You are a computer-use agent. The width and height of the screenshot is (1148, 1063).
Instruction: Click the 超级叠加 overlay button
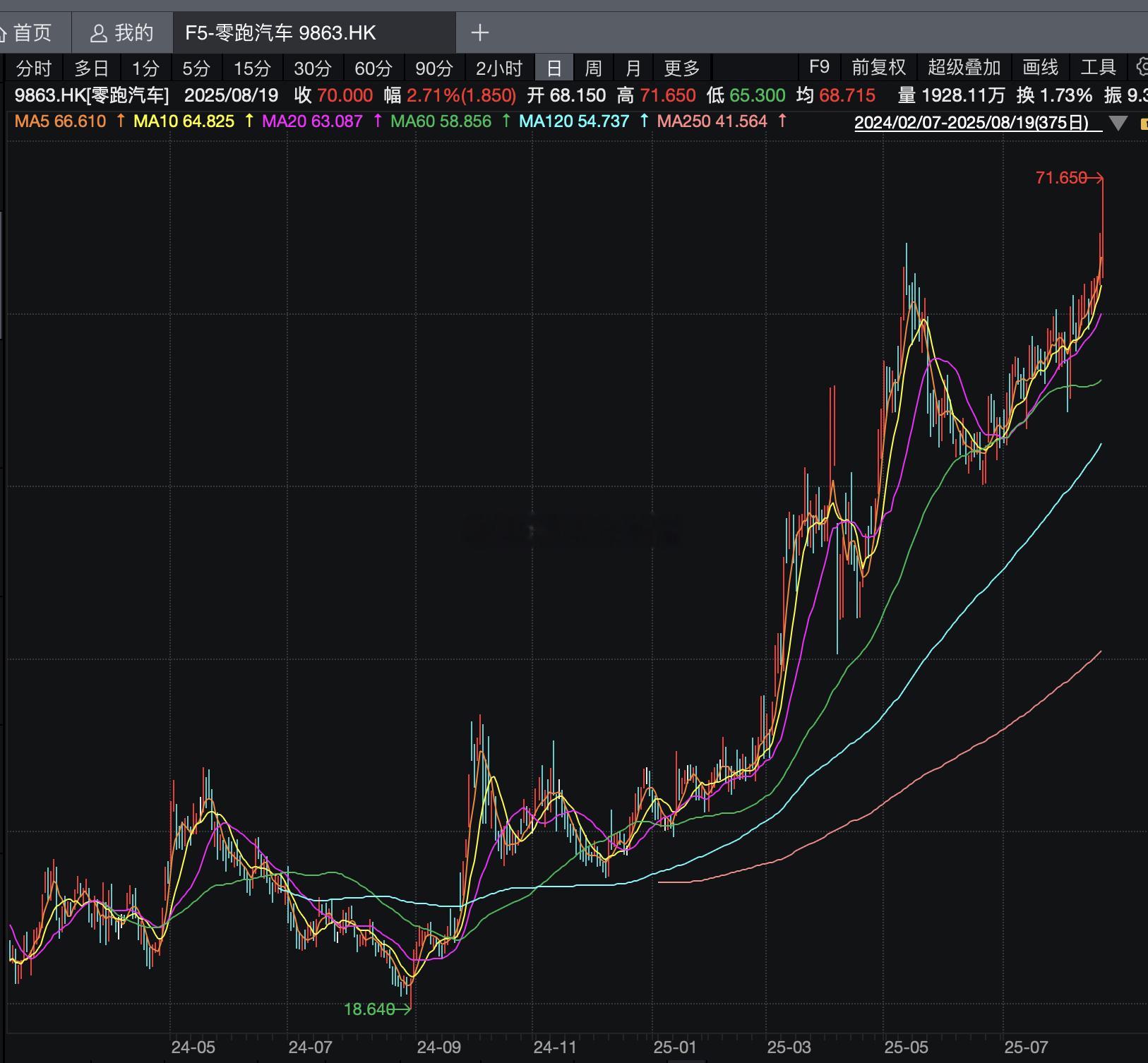[964, 67]
